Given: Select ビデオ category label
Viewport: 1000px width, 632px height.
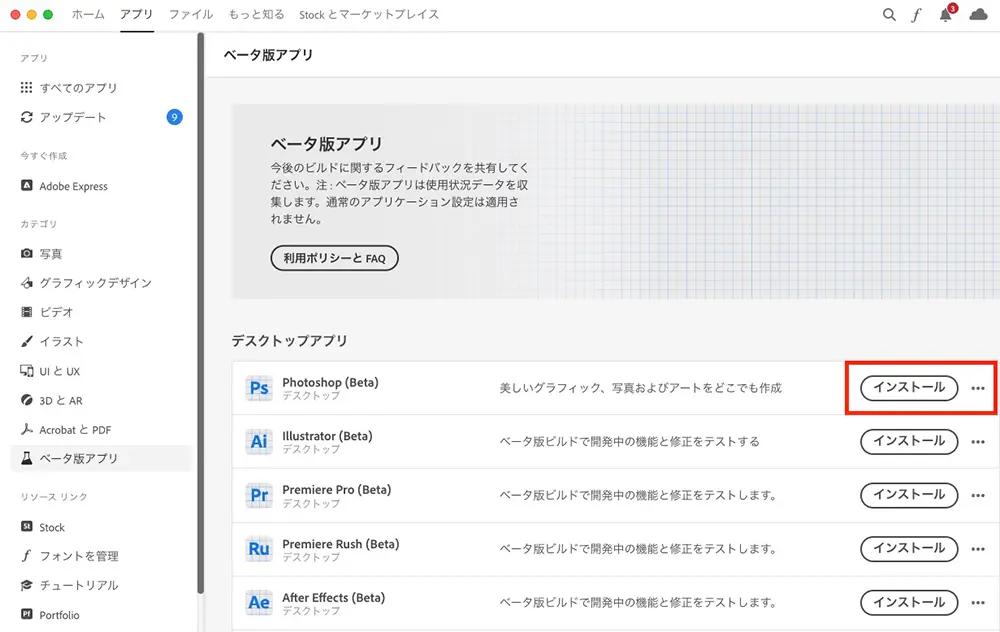Looking at the screenshot, I should [56, 312].
